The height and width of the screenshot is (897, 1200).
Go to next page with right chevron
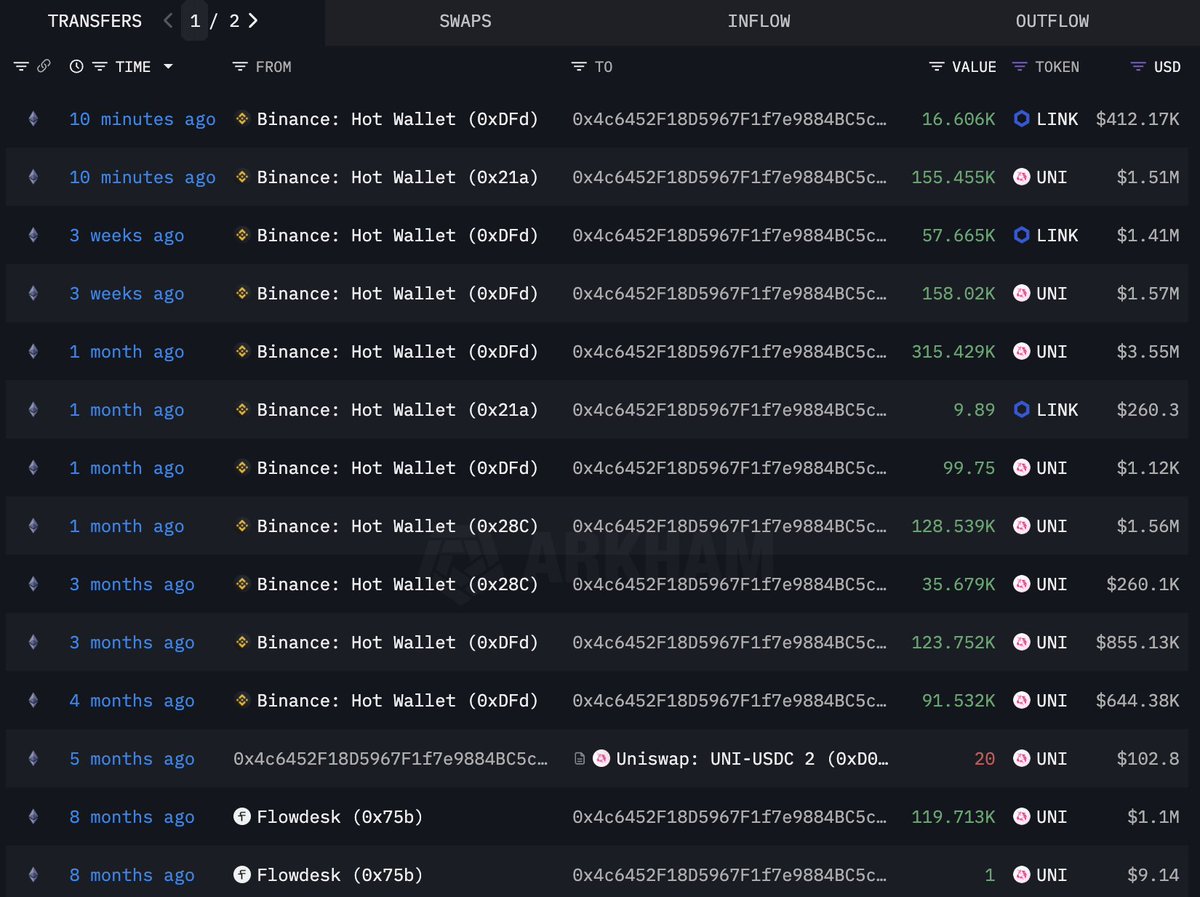point(253,20)
